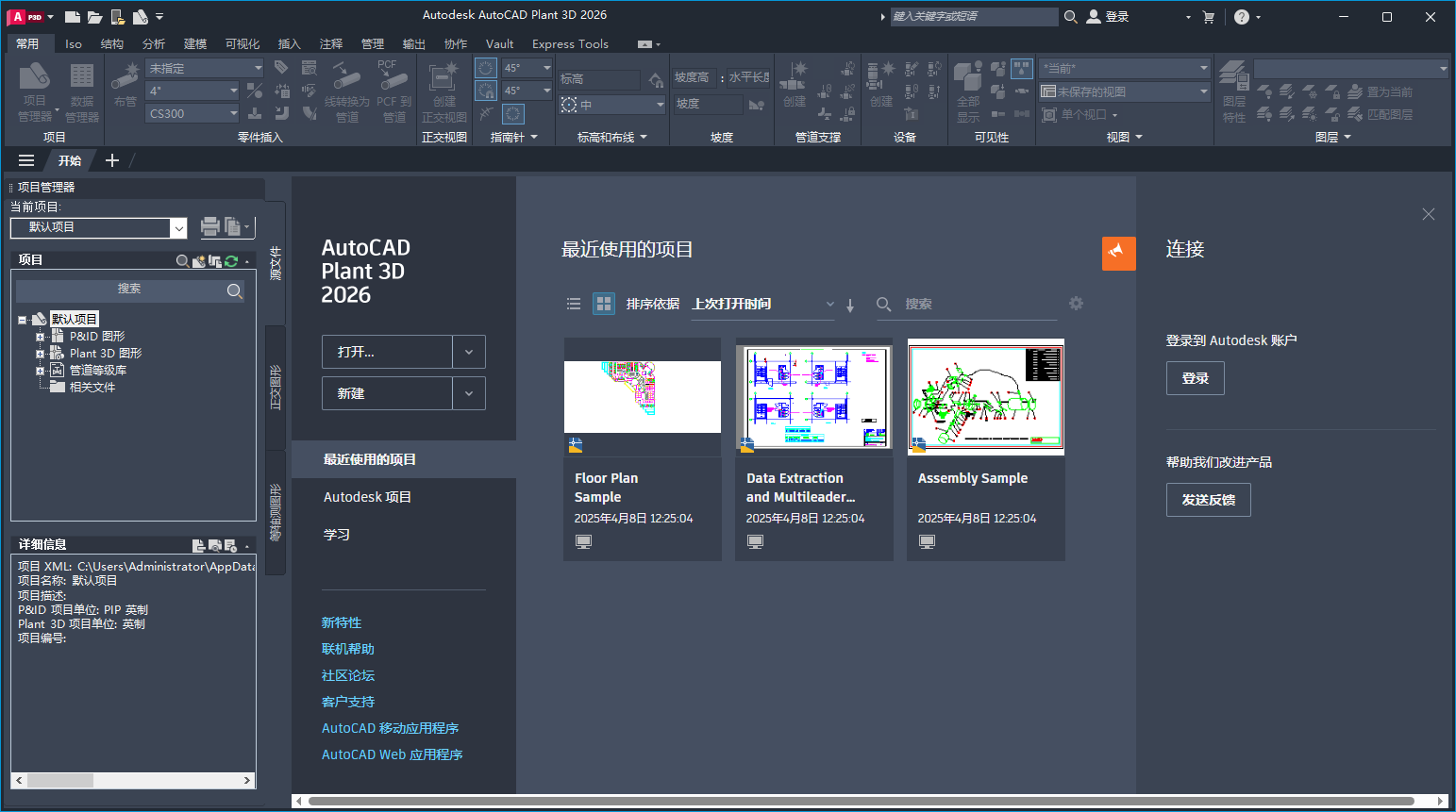Click the help question mark icon
The height and width of the screenshot is (812, 1456).
tap(1242, 17)
